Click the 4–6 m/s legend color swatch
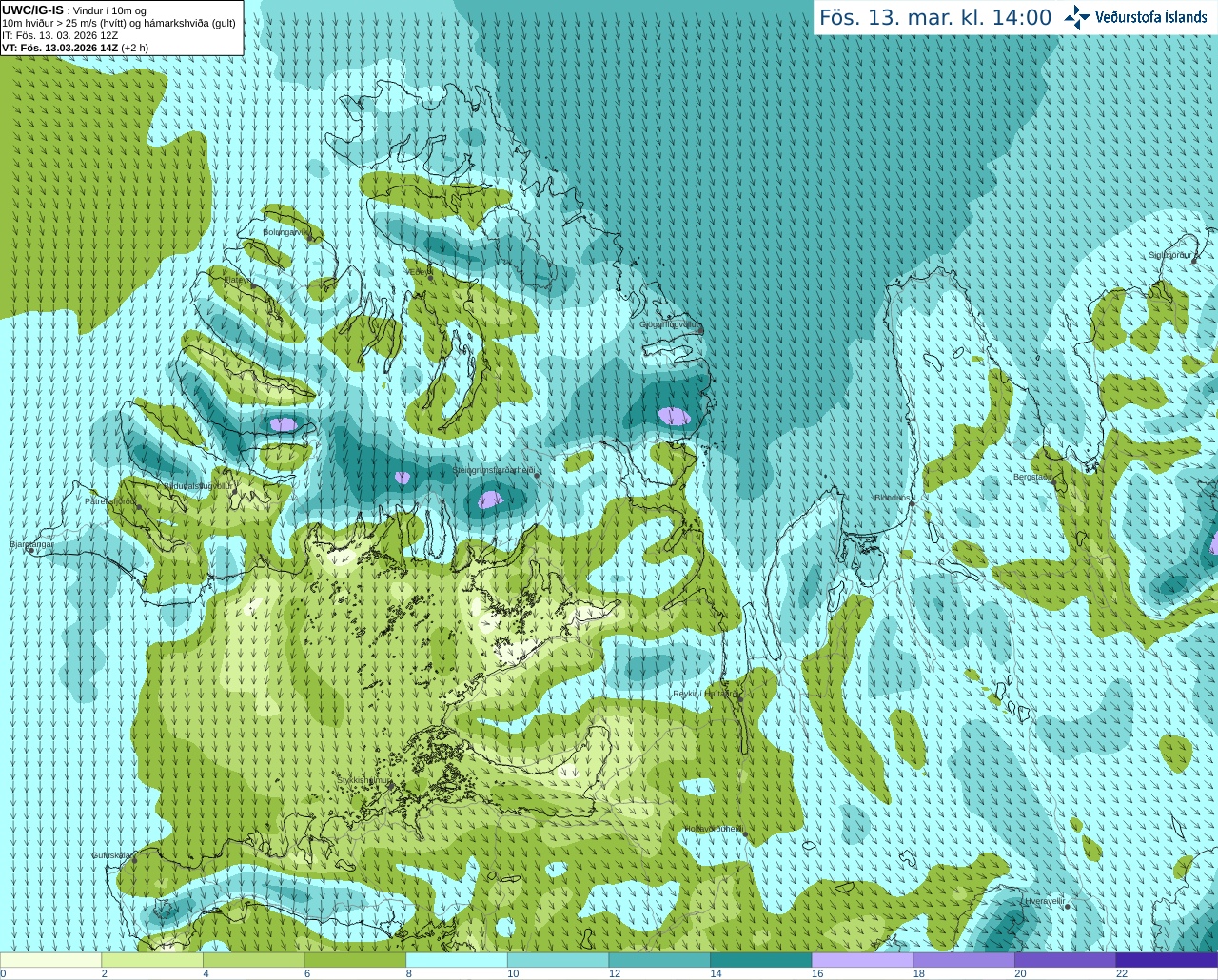 point(253,960)
